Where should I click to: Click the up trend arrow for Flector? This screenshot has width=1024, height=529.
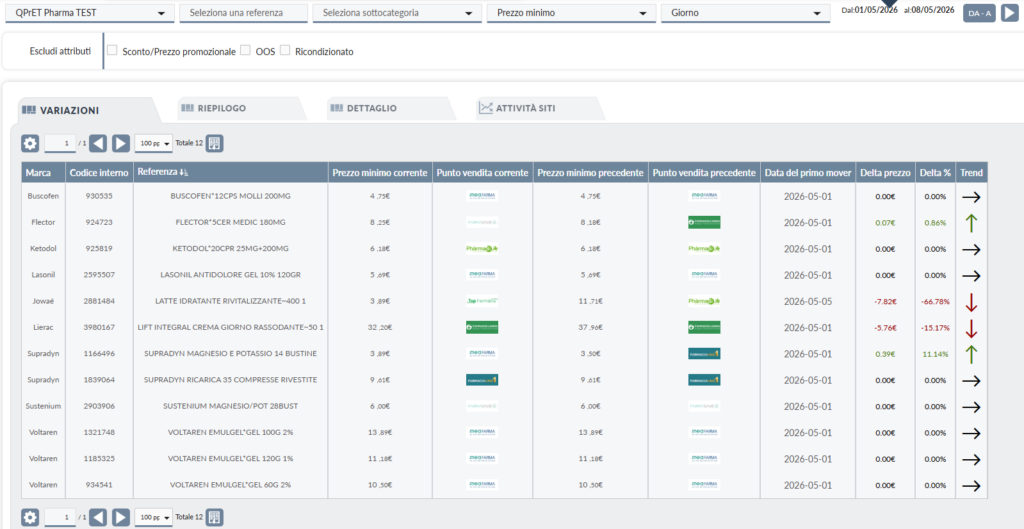(x=971, y=223)
